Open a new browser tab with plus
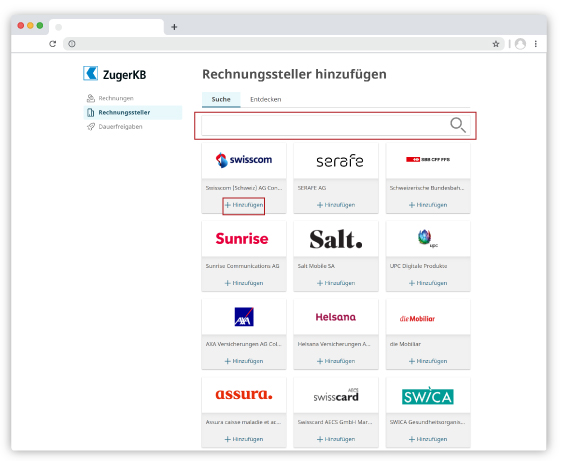Image resolution: width=574 pixels, height=461 pixels. (174, 27)
